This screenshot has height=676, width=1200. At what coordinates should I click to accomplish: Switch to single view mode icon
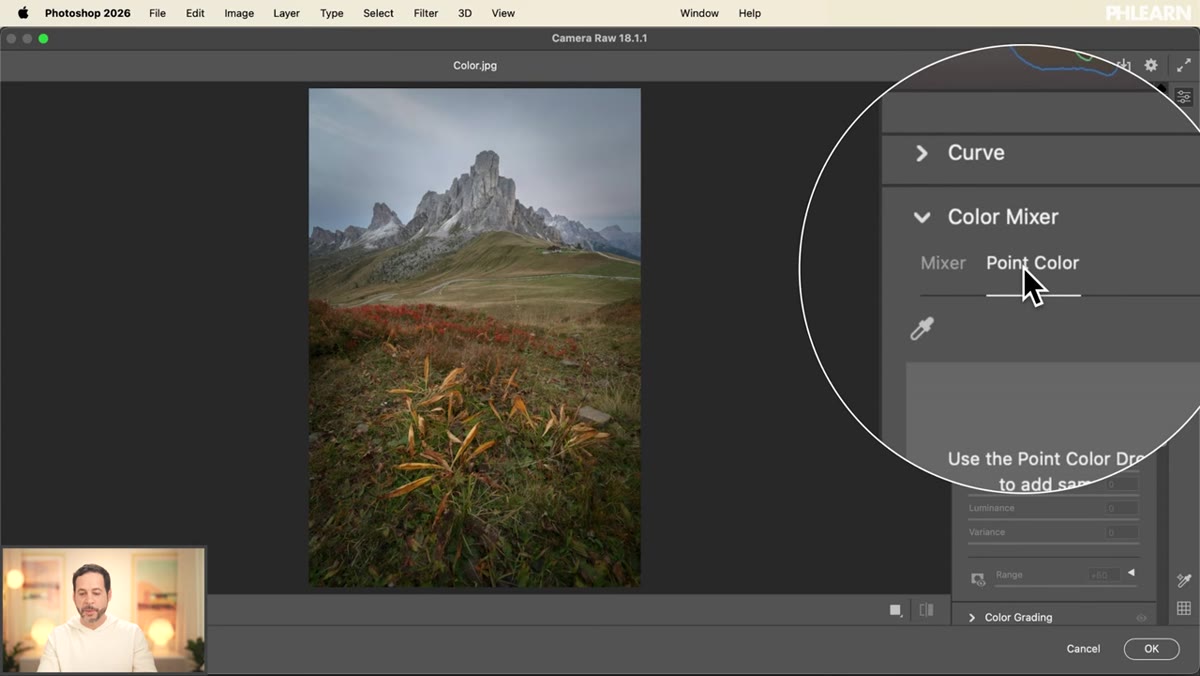pyautogui.click(x=896, y=610)
